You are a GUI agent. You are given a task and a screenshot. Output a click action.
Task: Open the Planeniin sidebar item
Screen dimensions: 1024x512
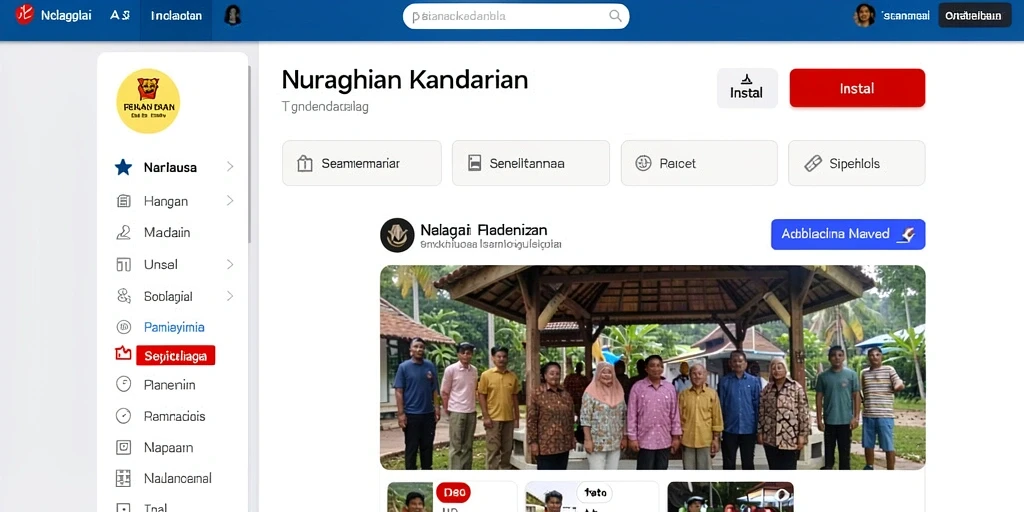click(169, 385)
